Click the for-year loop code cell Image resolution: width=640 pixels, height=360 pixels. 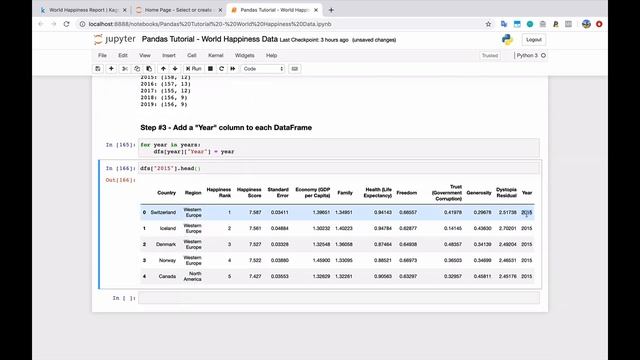pyautogui.click(x=339, y=148)
